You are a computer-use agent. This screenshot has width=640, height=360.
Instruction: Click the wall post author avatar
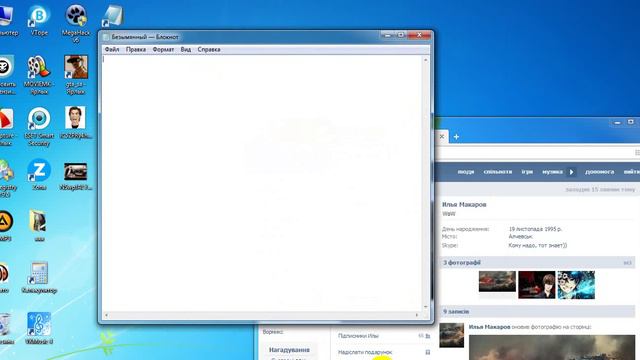click(451, 335)
